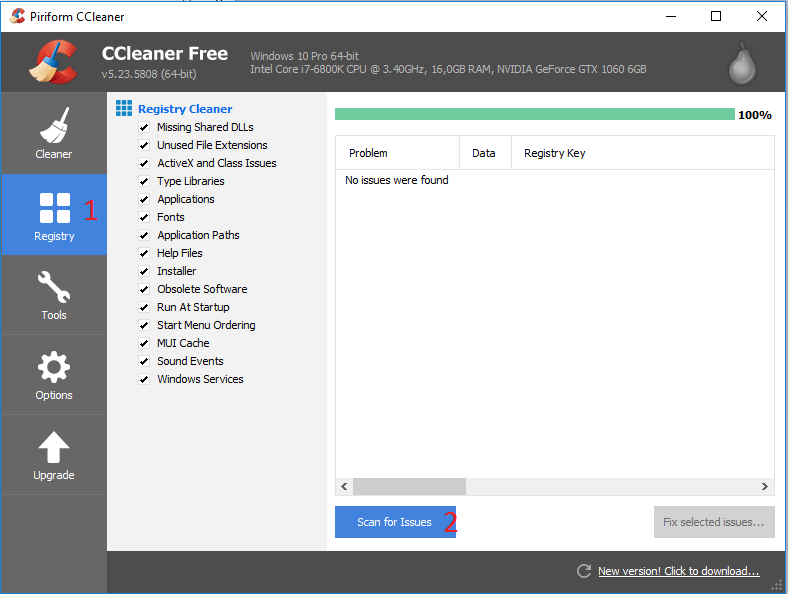Toggle Obsolete Software checkbox
This screenshot has width=788, height=594.
point(144,289)
